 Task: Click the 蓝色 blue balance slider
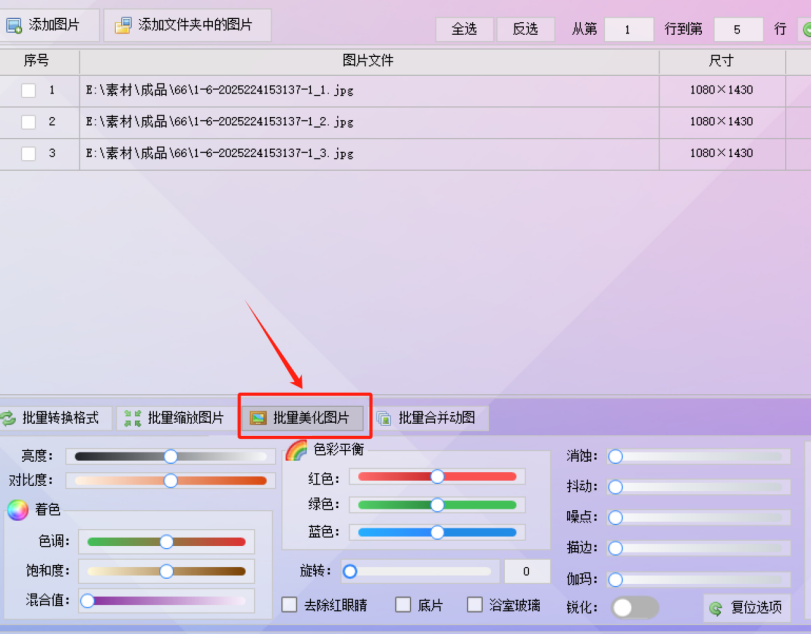437,532
